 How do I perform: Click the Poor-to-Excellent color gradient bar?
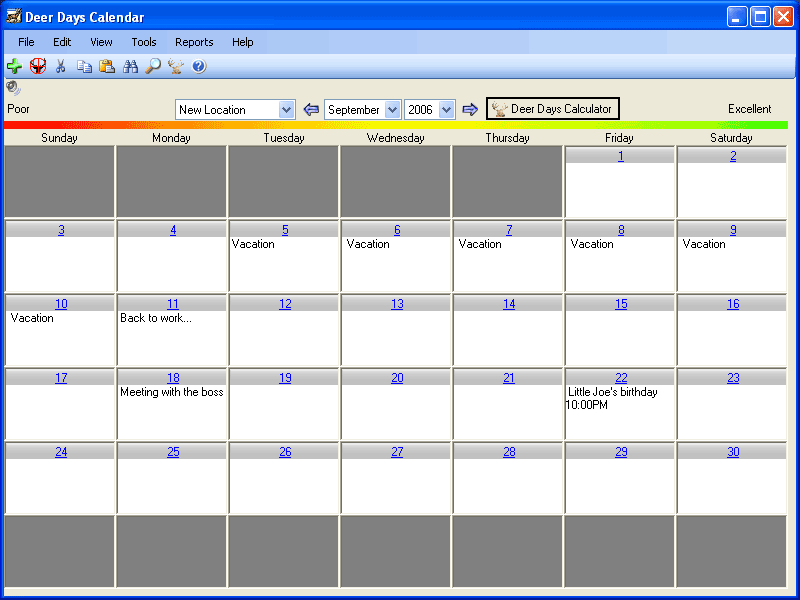(396, 125)
